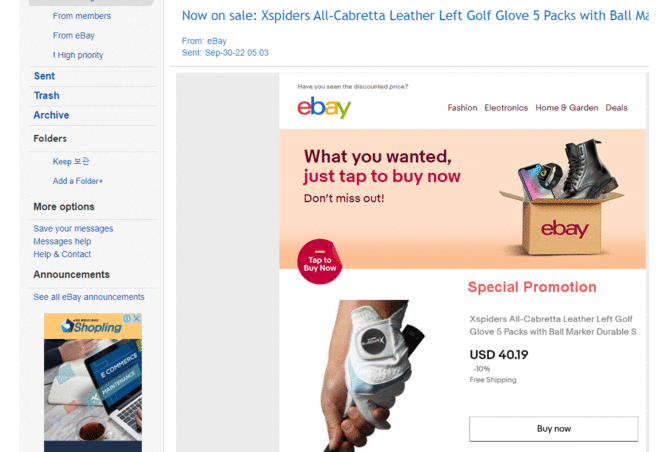669x452 pixels.
Task: Click Add a Folder+ link
Action: (x=78, y=181)
